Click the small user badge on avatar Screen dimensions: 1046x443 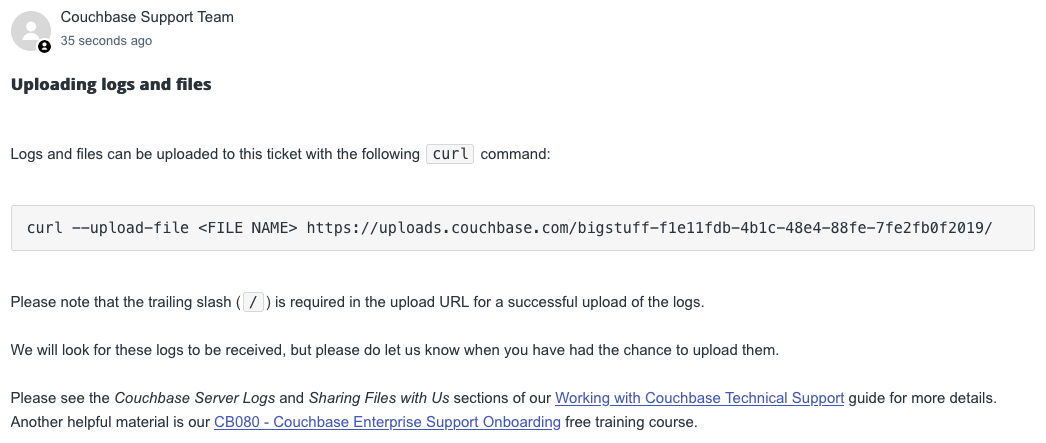pos(44,47)
